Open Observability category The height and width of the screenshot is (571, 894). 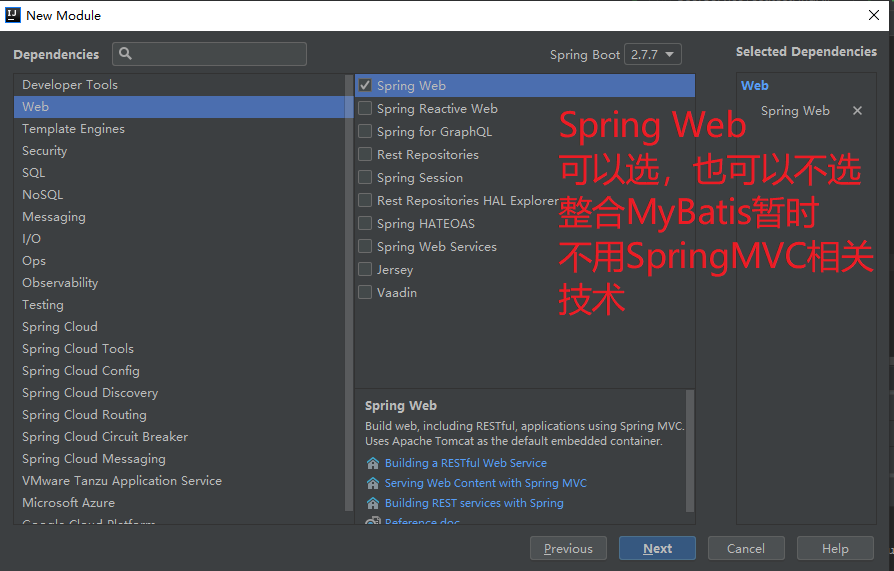[180, 282]
